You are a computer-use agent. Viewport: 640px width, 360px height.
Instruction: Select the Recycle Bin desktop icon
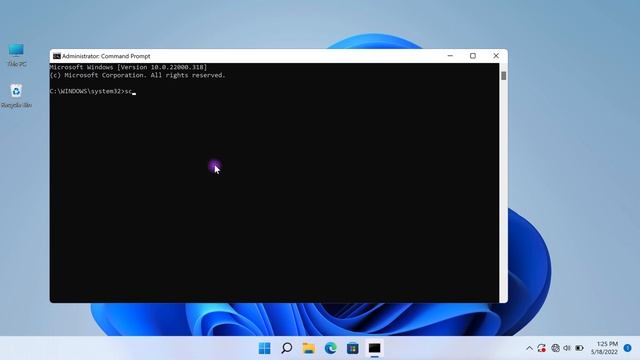16,96
